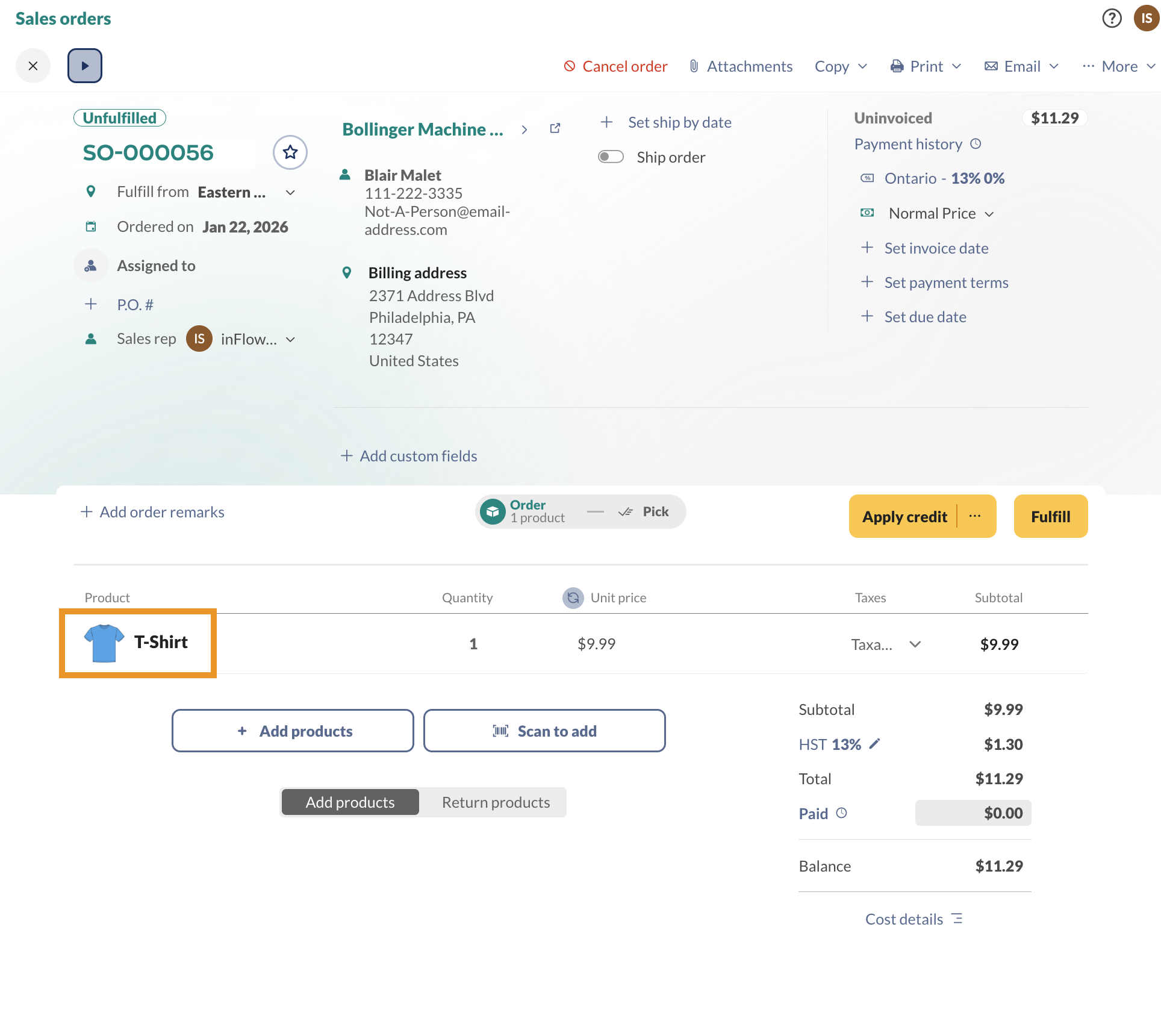The height and width of the screenshot is (1036, 1161).
Task: Open the help question mark icon
Action: pos(1112,18)
